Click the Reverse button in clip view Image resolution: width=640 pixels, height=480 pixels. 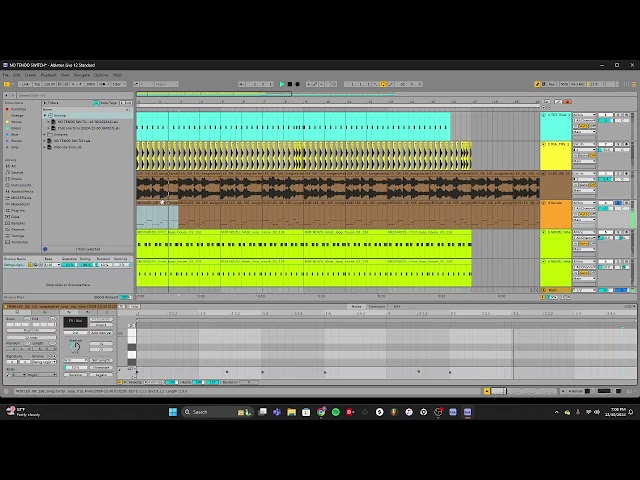tap(75, 375)
